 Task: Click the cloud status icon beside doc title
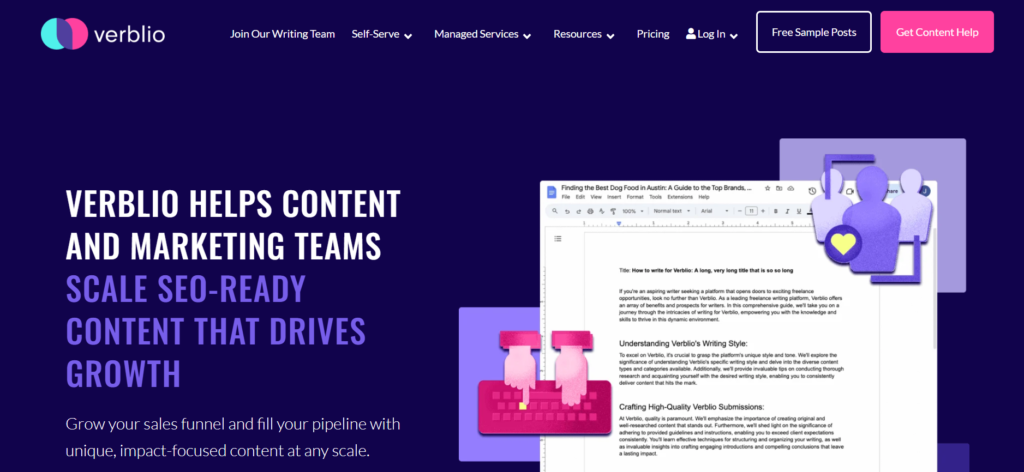791,188
